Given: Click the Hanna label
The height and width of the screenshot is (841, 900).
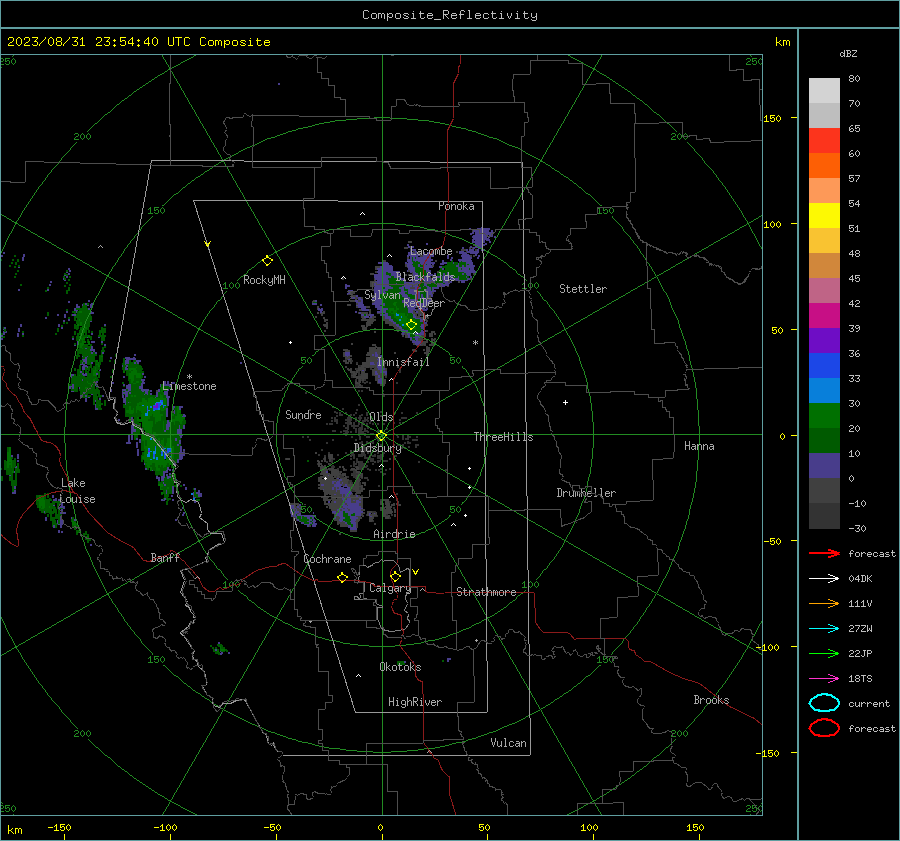Looking at the screenshot, I should [699, 446].
